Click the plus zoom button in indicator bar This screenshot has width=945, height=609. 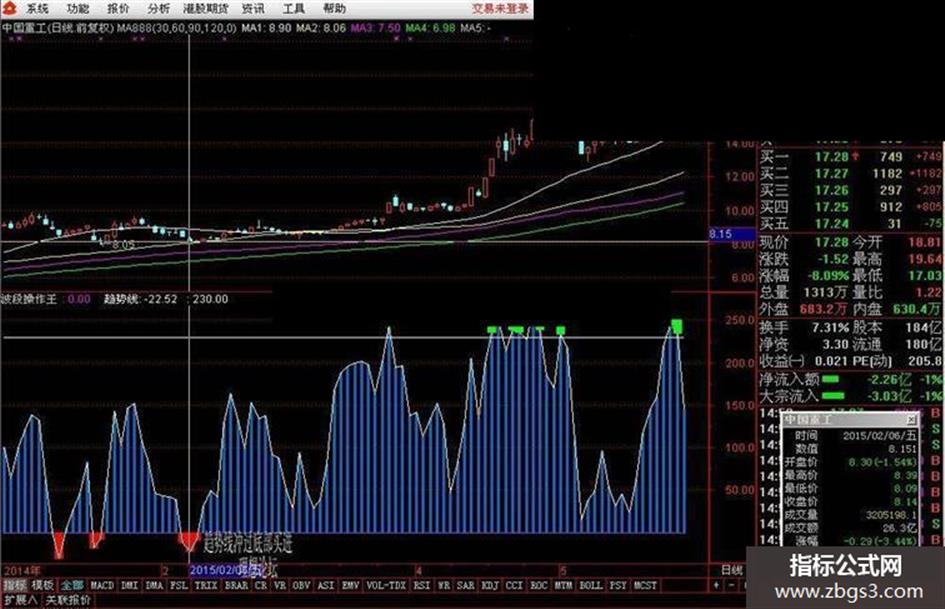[x=717, y=585]
